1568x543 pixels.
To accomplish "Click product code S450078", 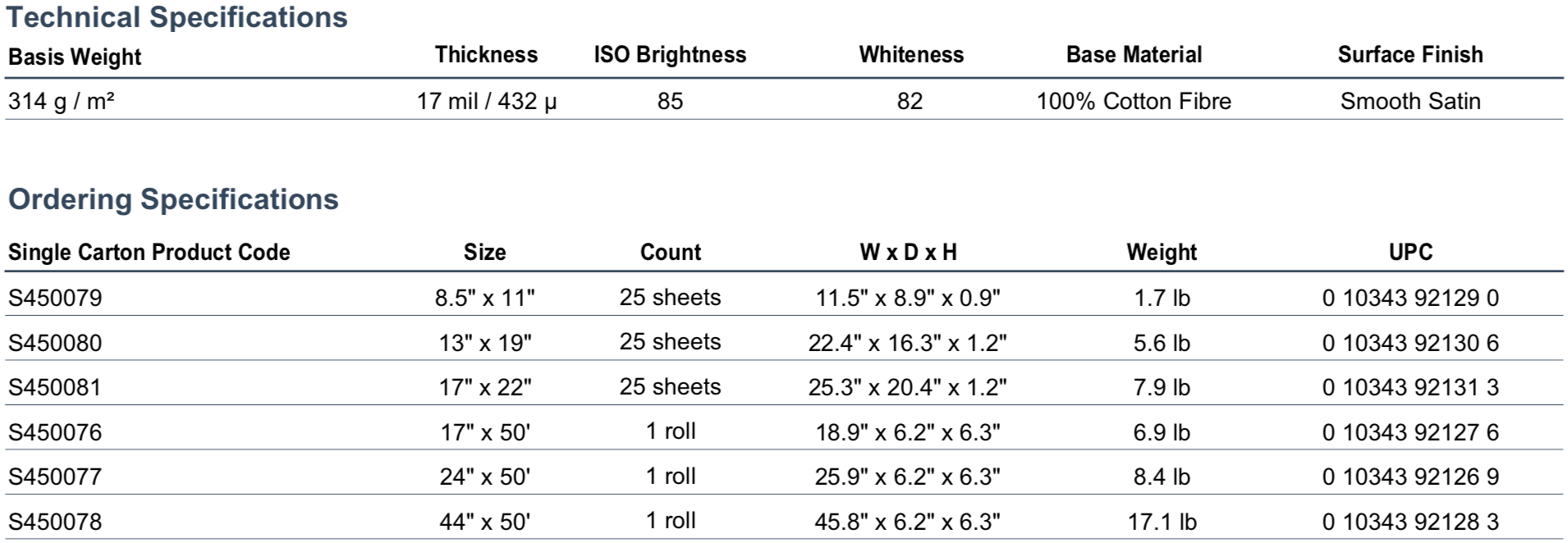I will 55,522.
